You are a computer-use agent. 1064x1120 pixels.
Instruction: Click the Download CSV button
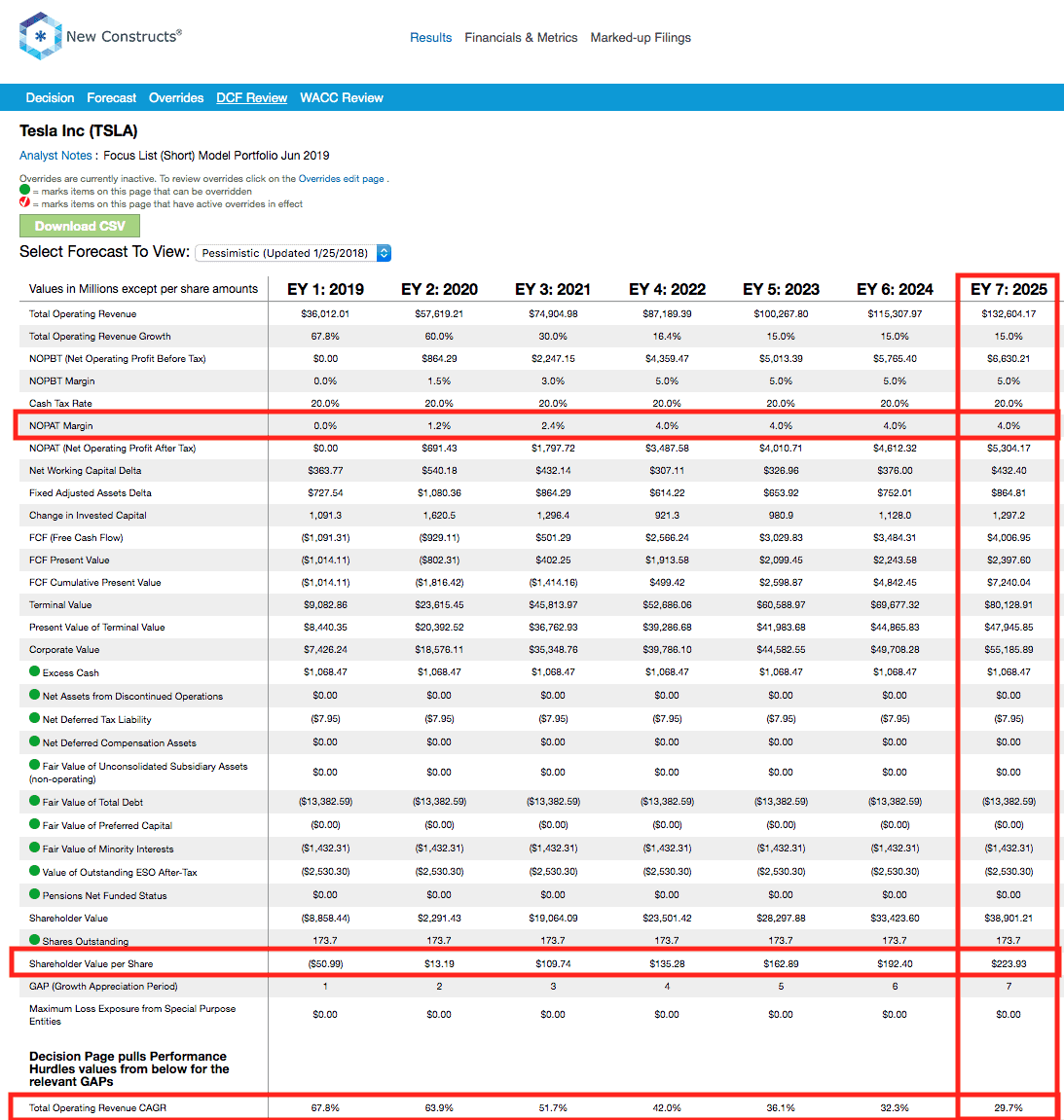79,226
